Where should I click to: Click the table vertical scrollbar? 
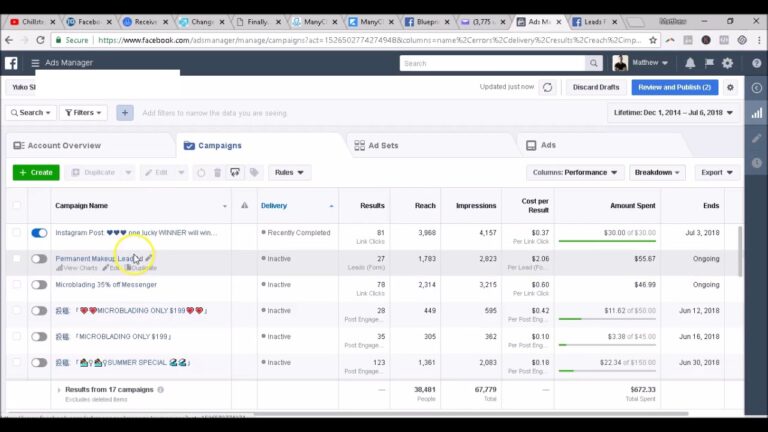740,251
